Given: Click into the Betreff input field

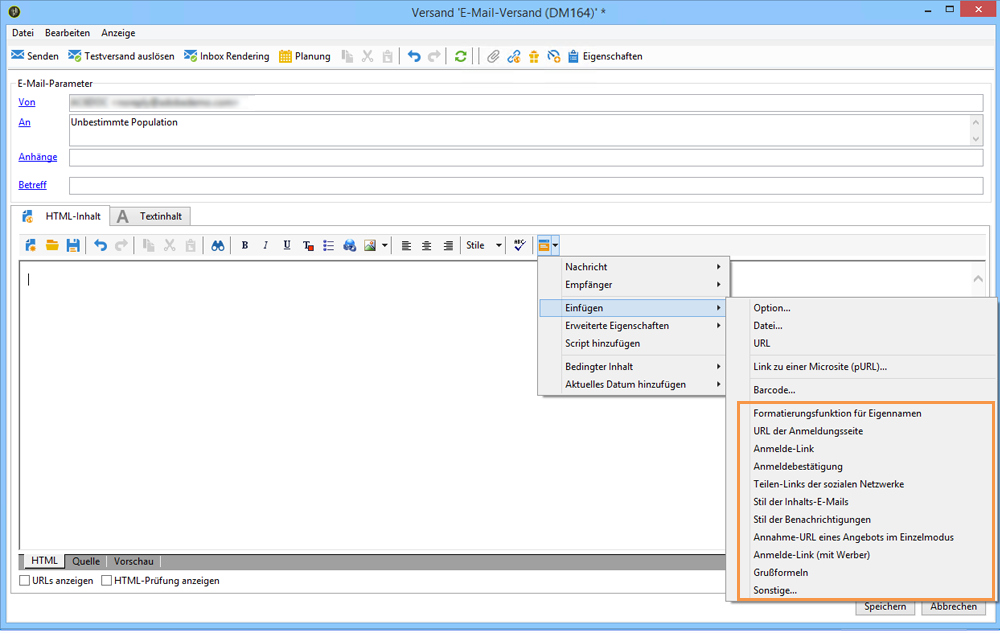Looking at the screenshot, I should click(525, 186).
